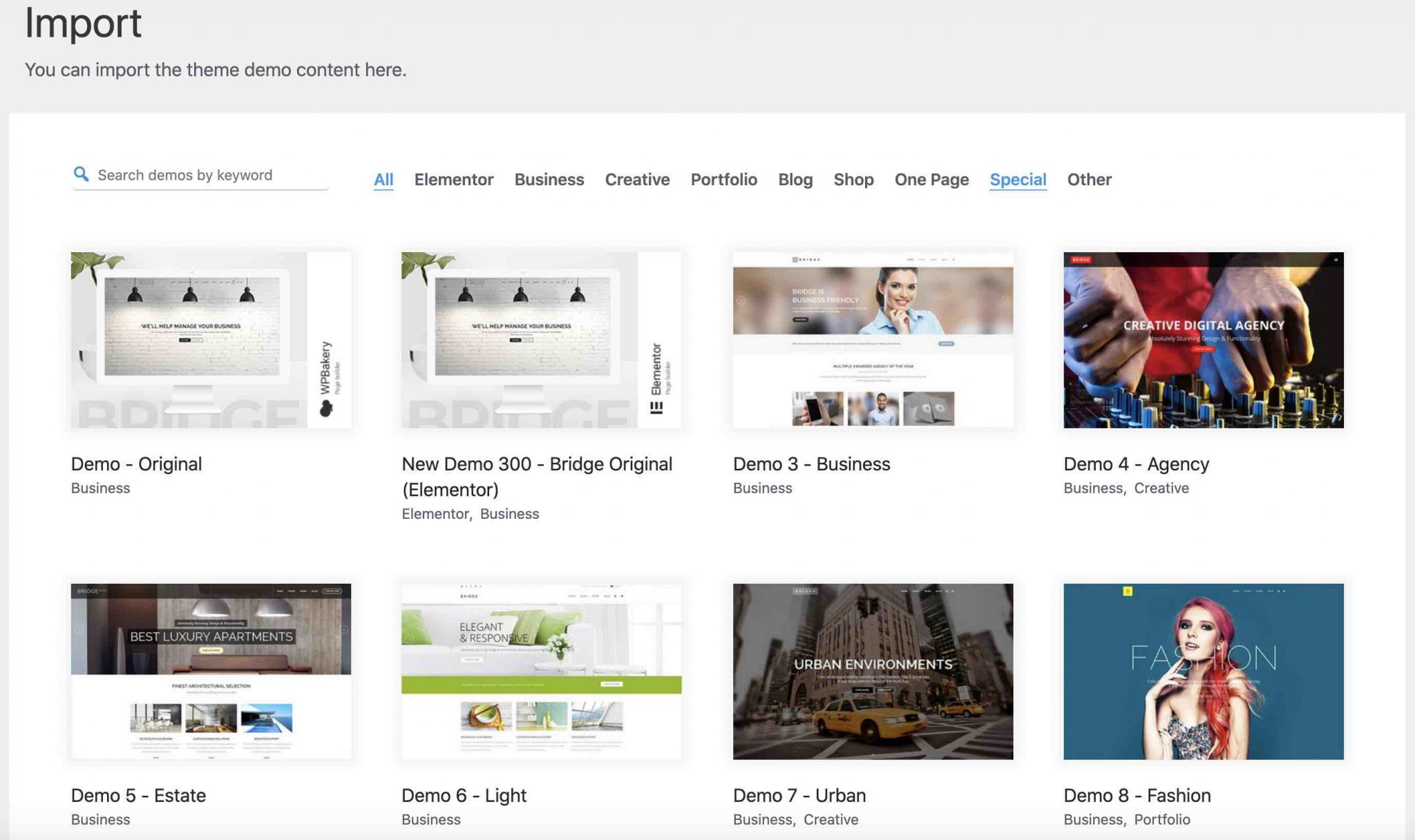1415x840 pixels.
Task: Select the Bridge Original Elementor demo thumbnail
Action: (541, 340)
